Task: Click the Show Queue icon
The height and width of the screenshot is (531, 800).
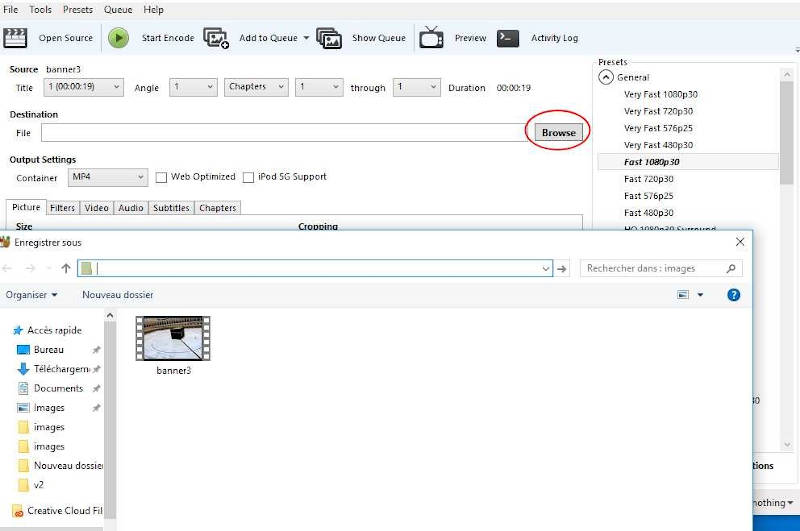Action: pos(329,38)
